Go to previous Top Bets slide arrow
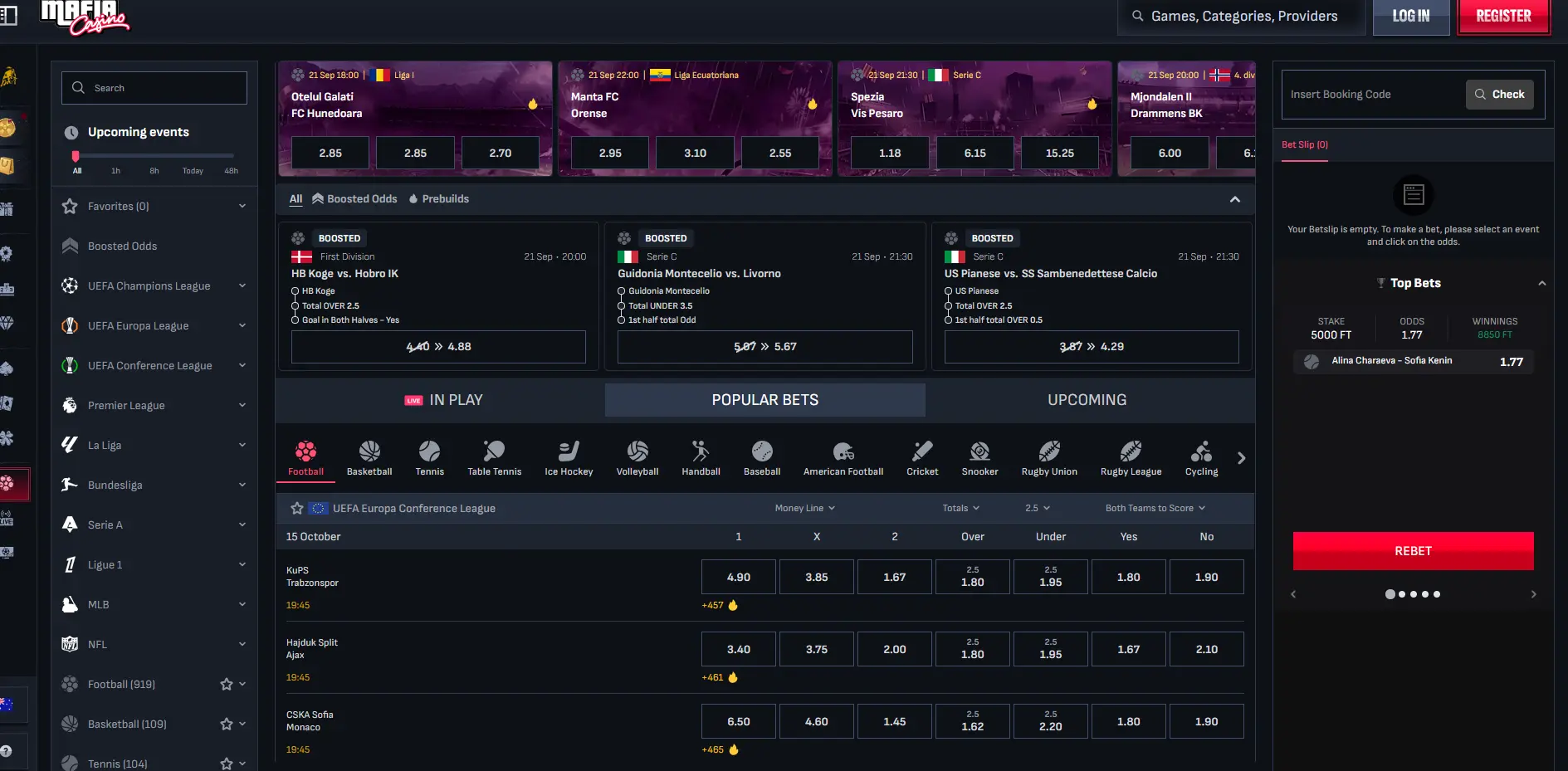Screen dimensions: 1568x771 [1293, 594]
